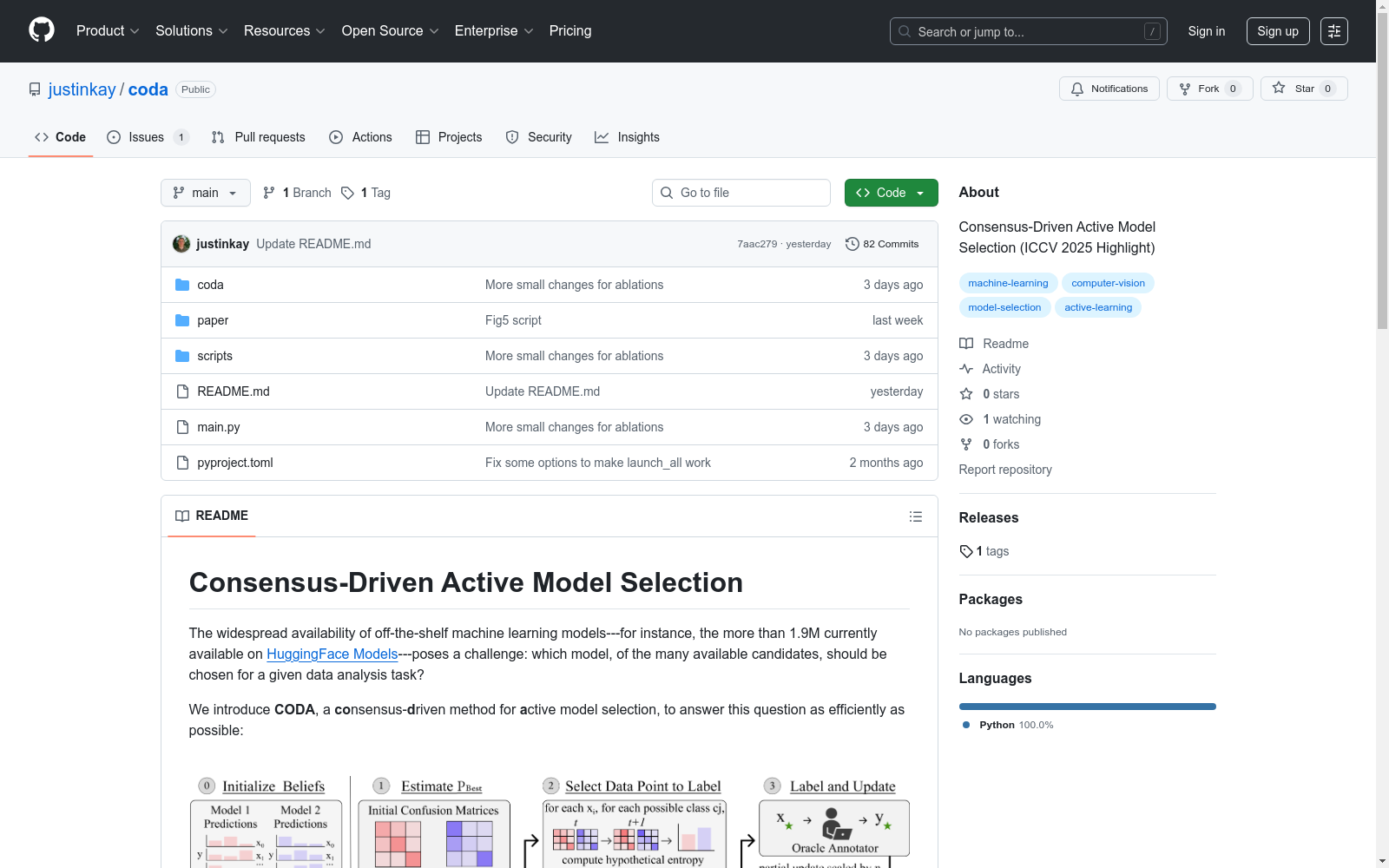Open the Insights tab
Screen dimensions: 1389x868
click(627, 137)
